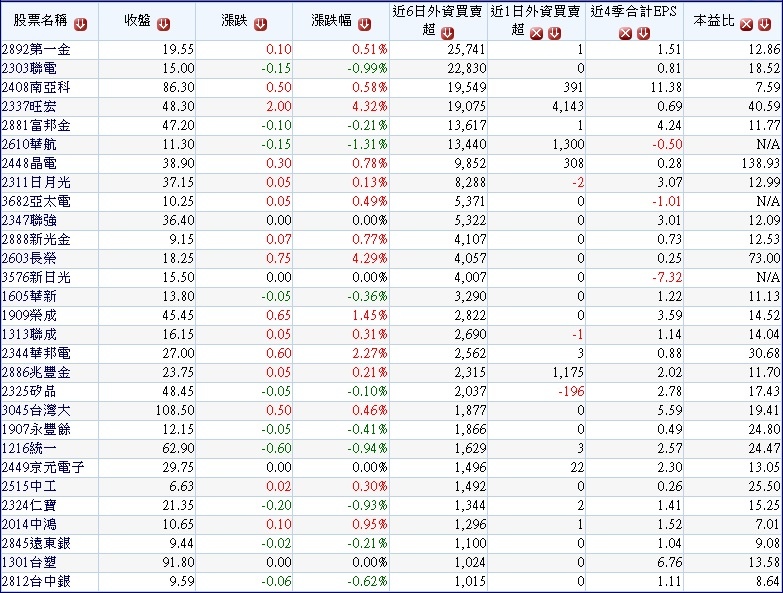Click 南亞科 EPS value 11.38
This screenshot has width=783, height=593.
pos(666,87)
